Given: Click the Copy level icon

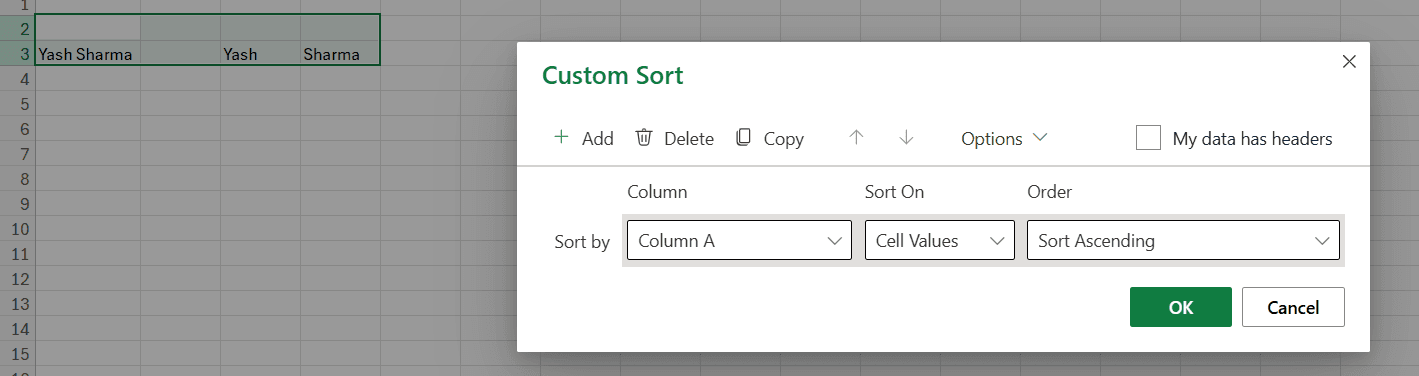Looking at the screenshot, I should tap(743, 138).
